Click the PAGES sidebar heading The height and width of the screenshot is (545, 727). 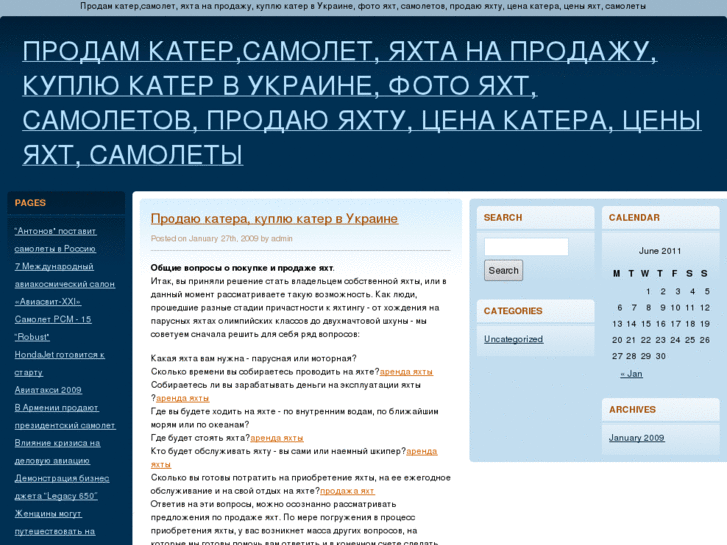[30, 203]
